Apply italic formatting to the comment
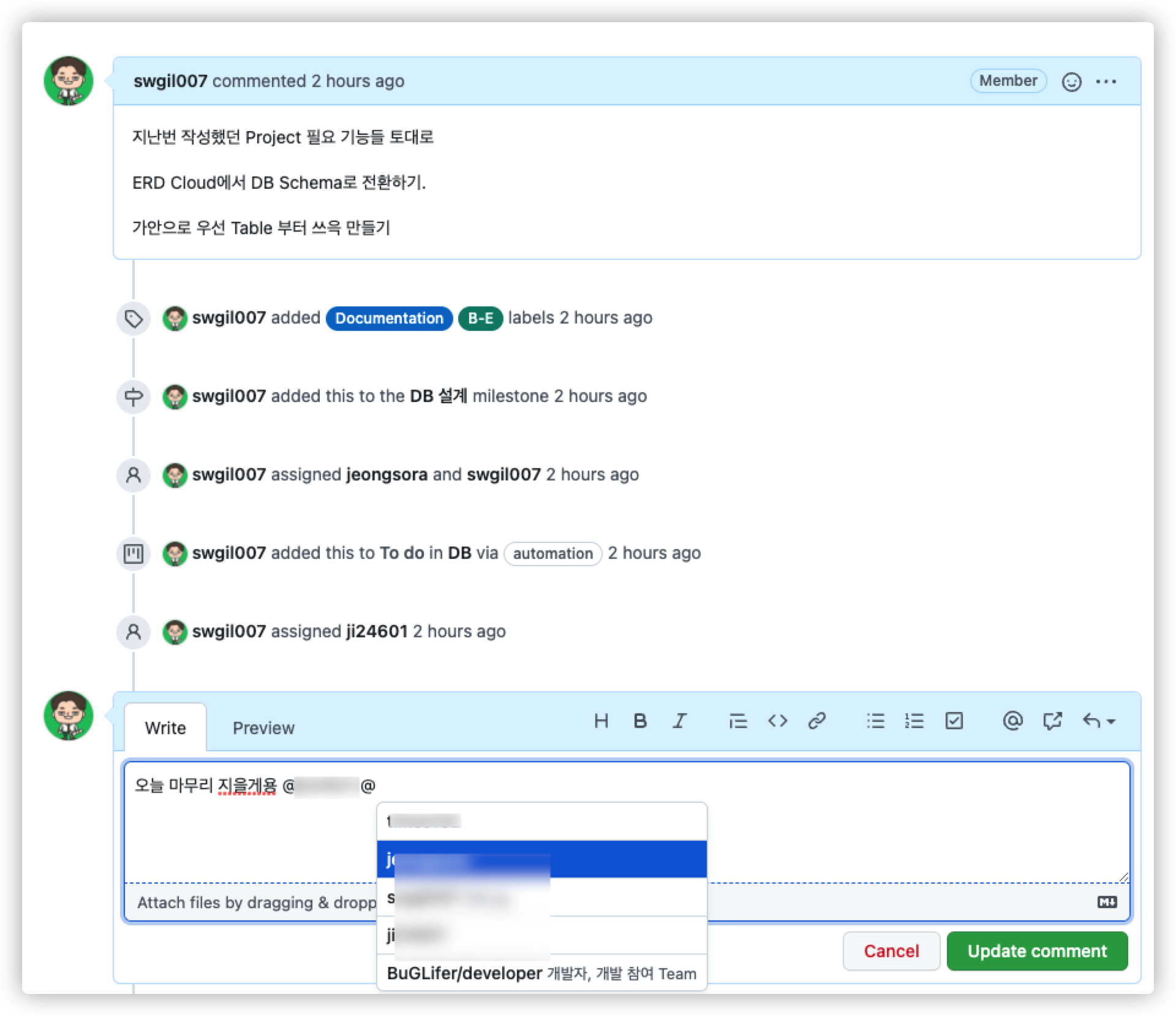Screen dimensions: 1176x1016 (680, 721)
